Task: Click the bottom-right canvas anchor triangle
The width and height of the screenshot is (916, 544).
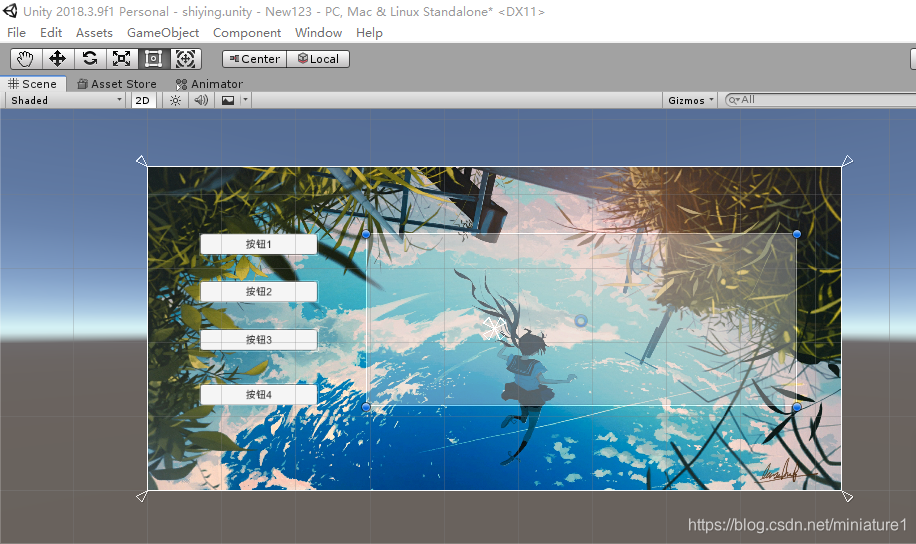Action: click(848, 497)
